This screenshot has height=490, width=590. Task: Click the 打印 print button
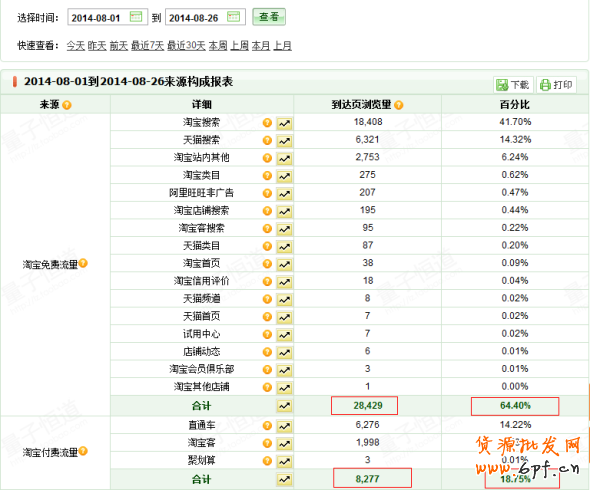pos(556,85)
